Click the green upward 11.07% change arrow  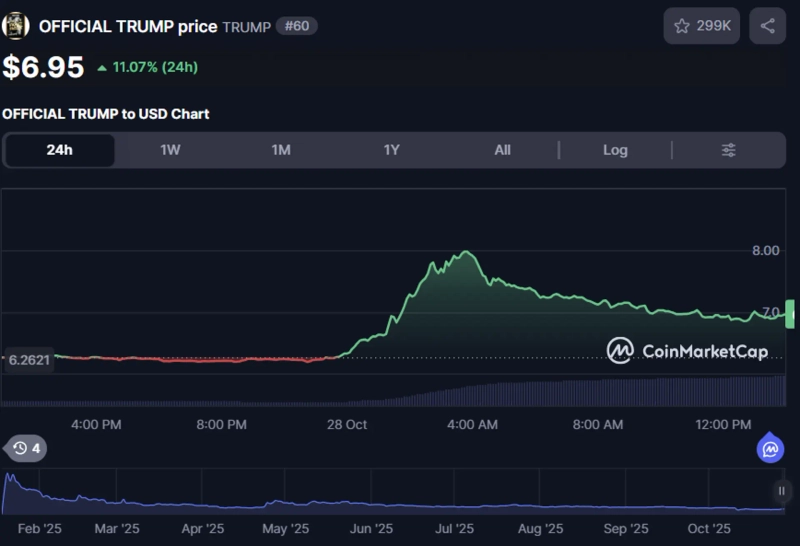[102, 68]
